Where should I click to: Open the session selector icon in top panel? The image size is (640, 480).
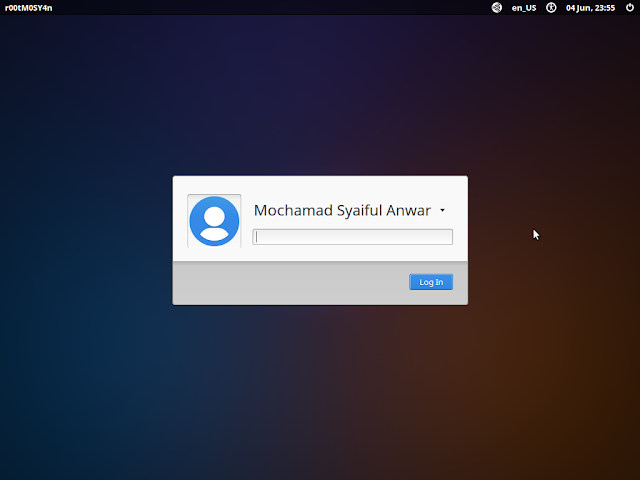[496, 7]
